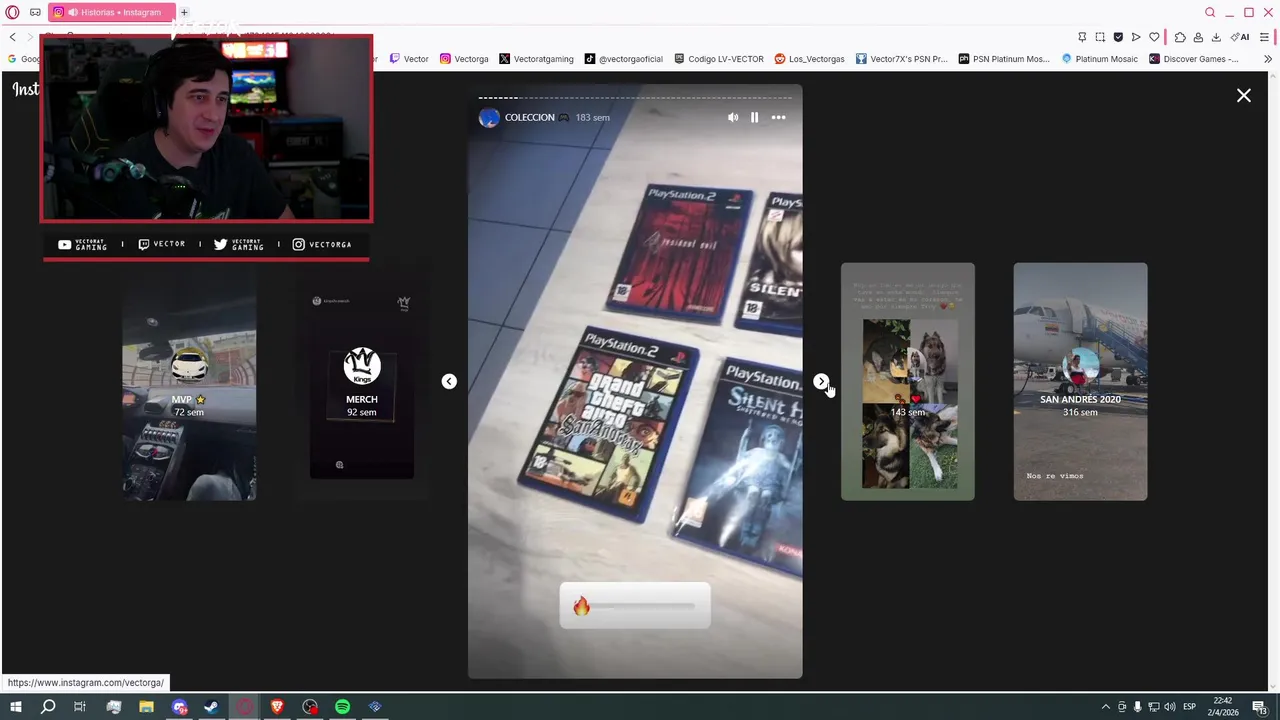The image size is (1280, 720).
Task: Open File Explorer from the taskbar
Action: (x=146, y=707)
